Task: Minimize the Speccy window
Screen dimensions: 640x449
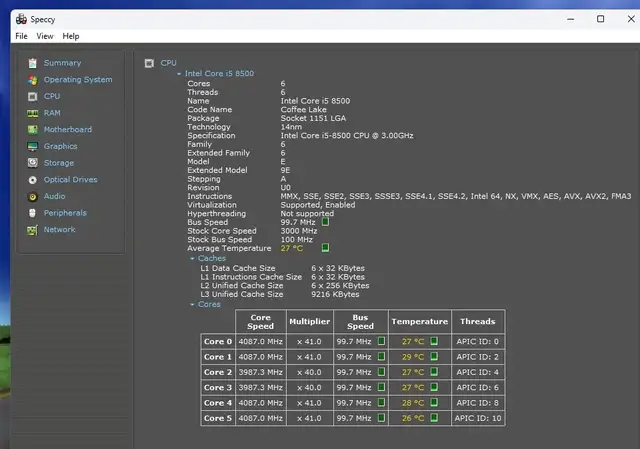Action: pos(571,19)
